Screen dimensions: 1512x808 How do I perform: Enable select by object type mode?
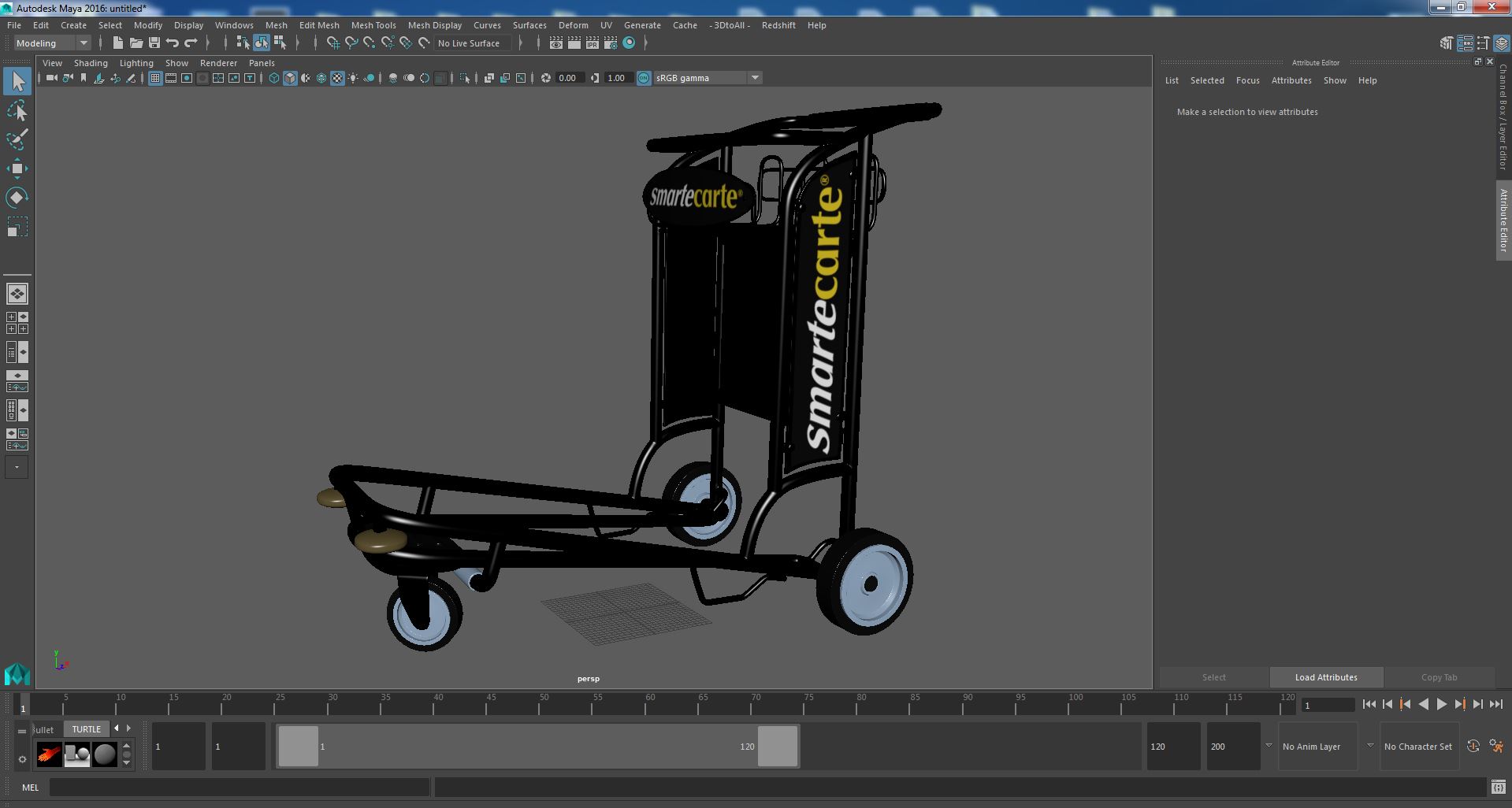261,43
